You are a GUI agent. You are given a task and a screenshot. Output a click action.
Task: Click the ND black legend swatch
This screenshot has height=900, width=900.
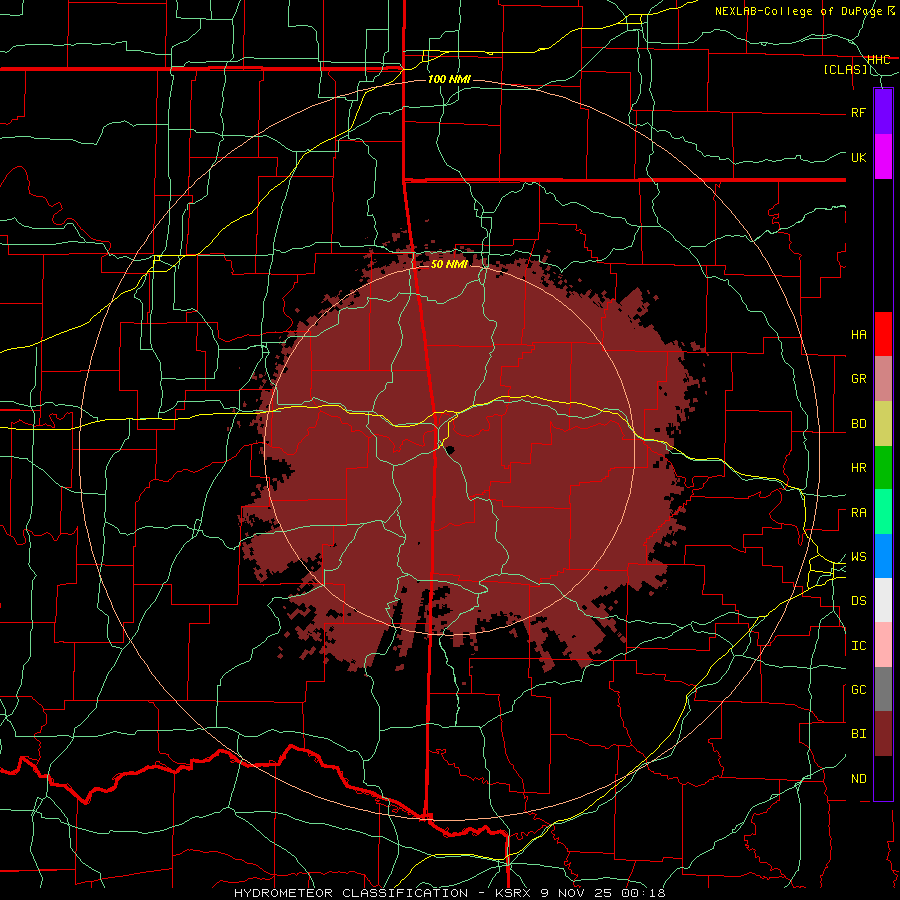(883, 778)
